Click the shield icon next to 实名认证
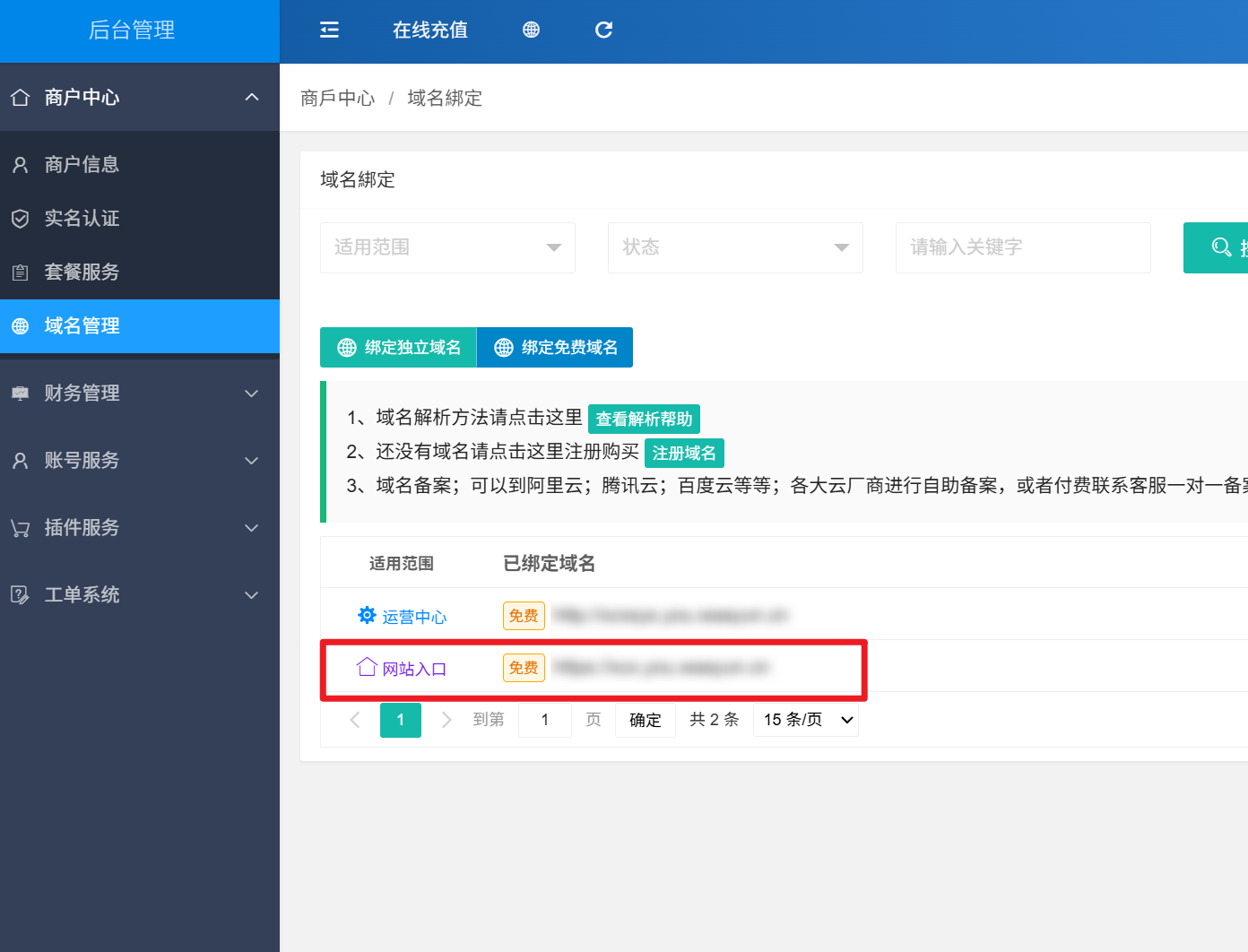 (21, 219)
